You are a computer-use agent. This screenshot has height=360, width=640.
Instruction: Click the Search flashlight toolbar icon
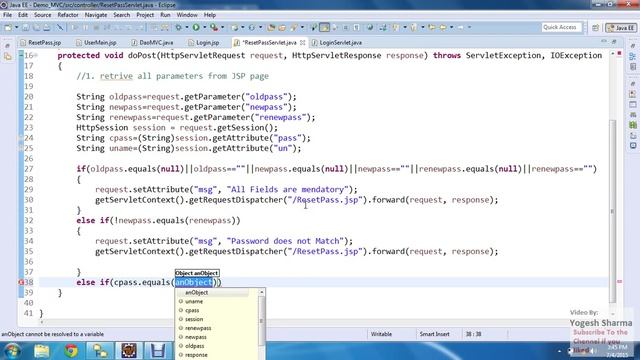(x=293, y=27)
